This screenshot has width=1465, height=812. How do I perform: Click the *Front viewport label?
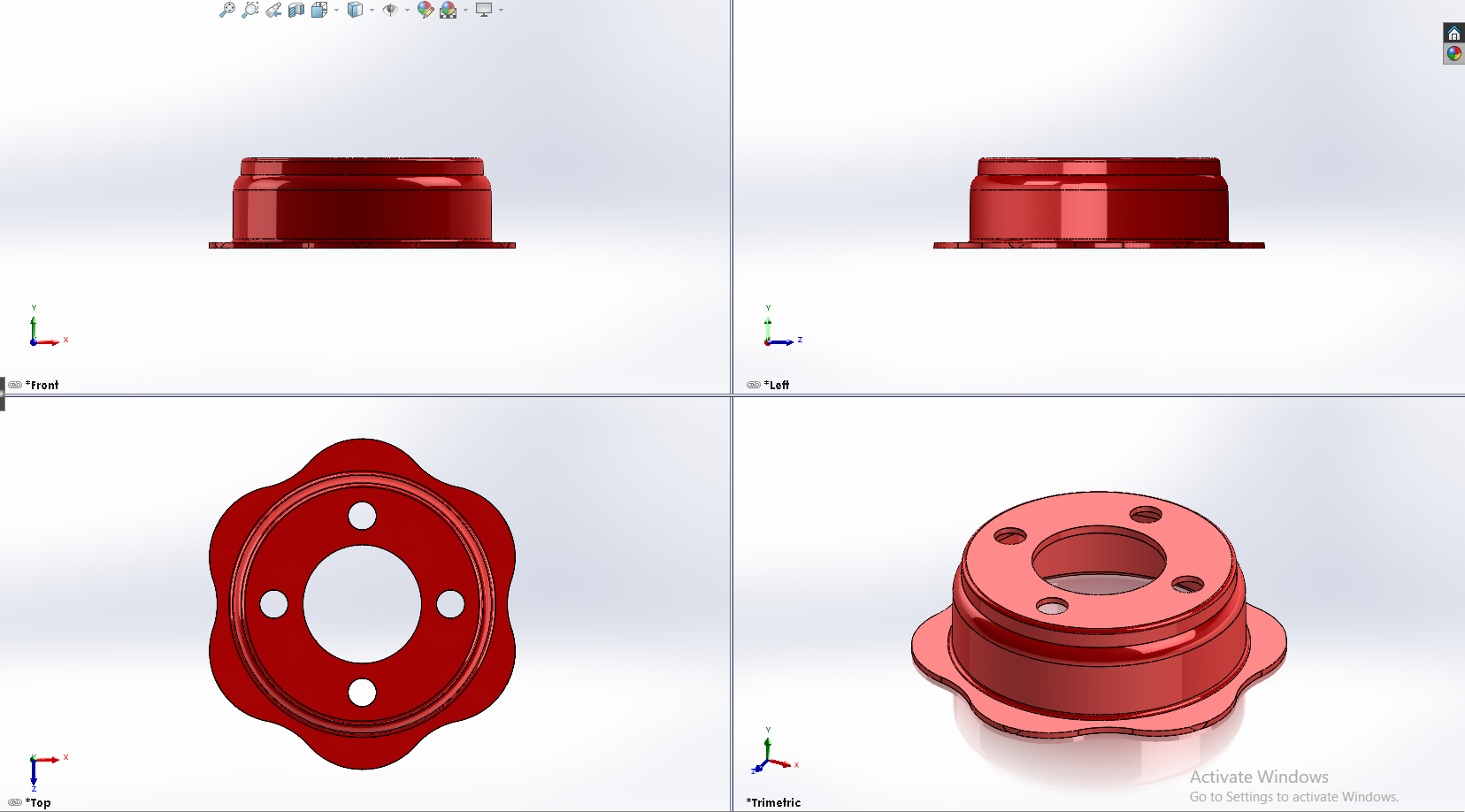42,385
